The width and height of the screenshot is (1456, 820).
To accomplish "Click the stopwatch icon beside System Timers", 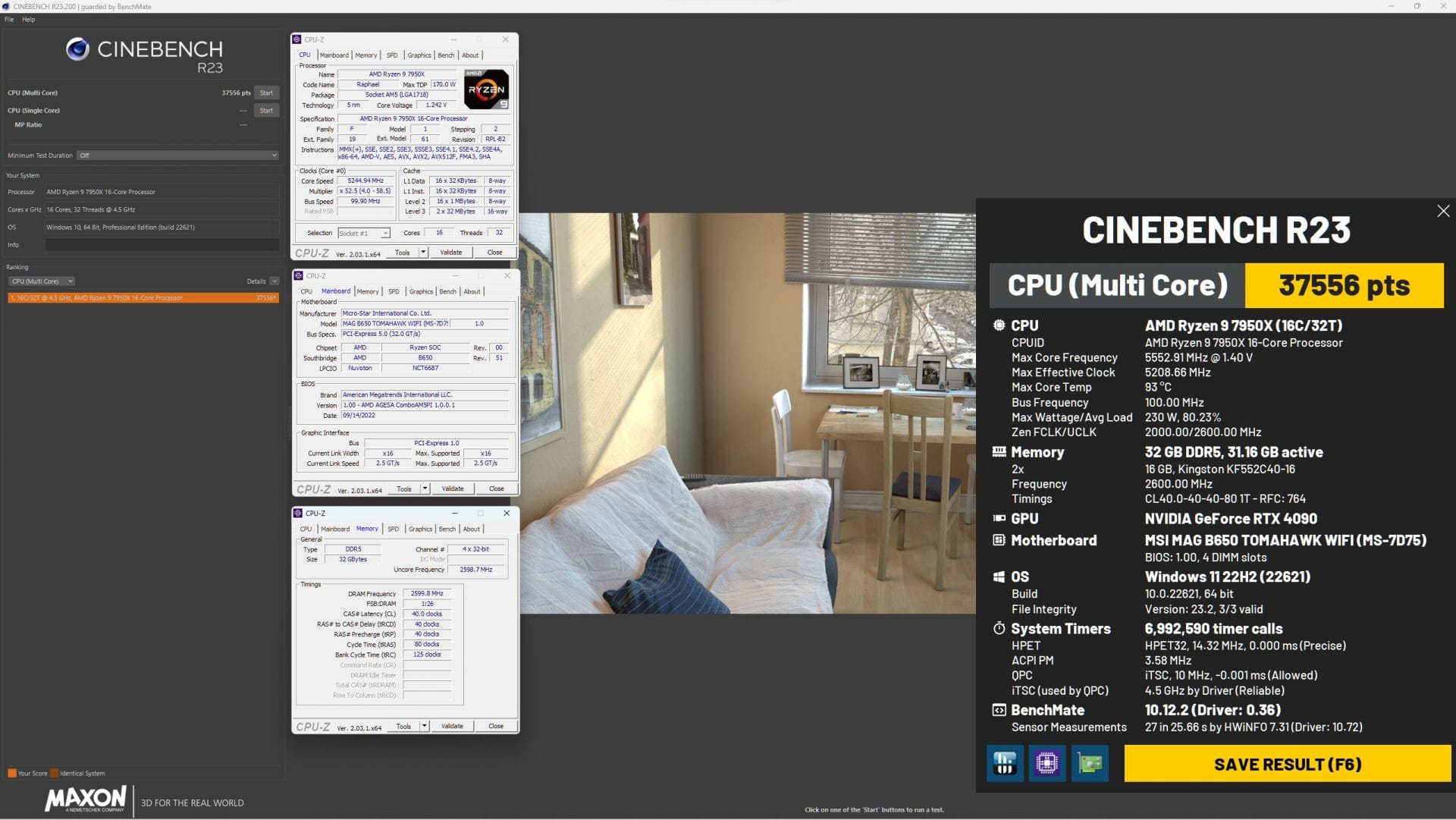I will pos(999,629).
